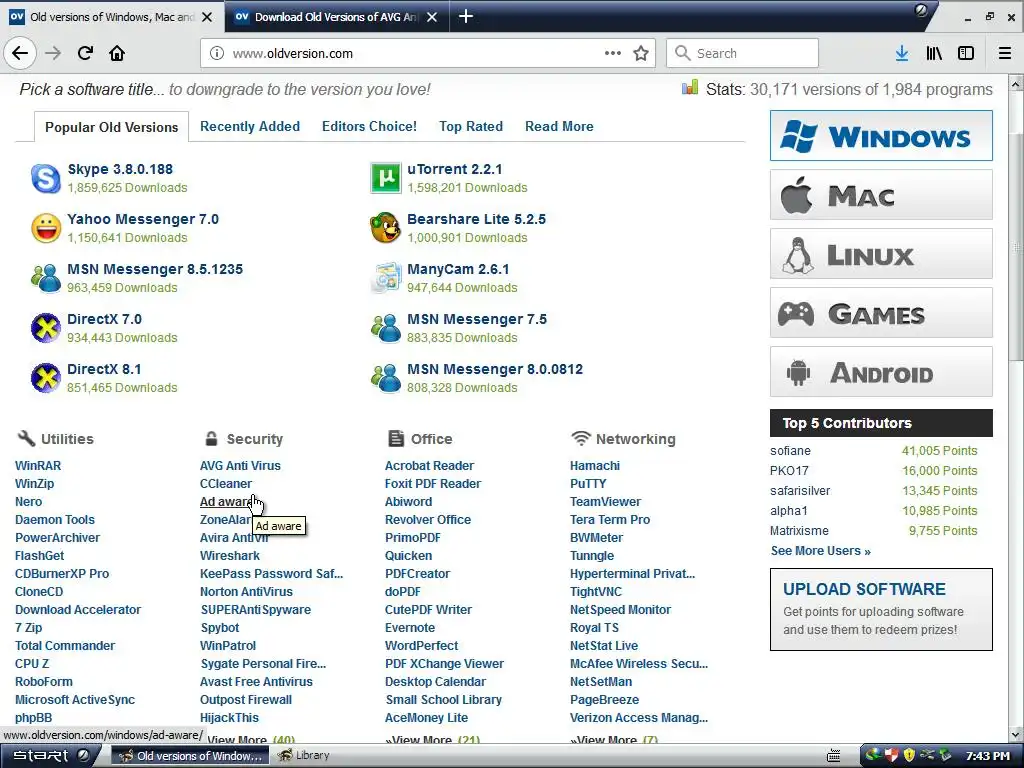
Task: Open the Library bookshelf icon
Action: 934,53
